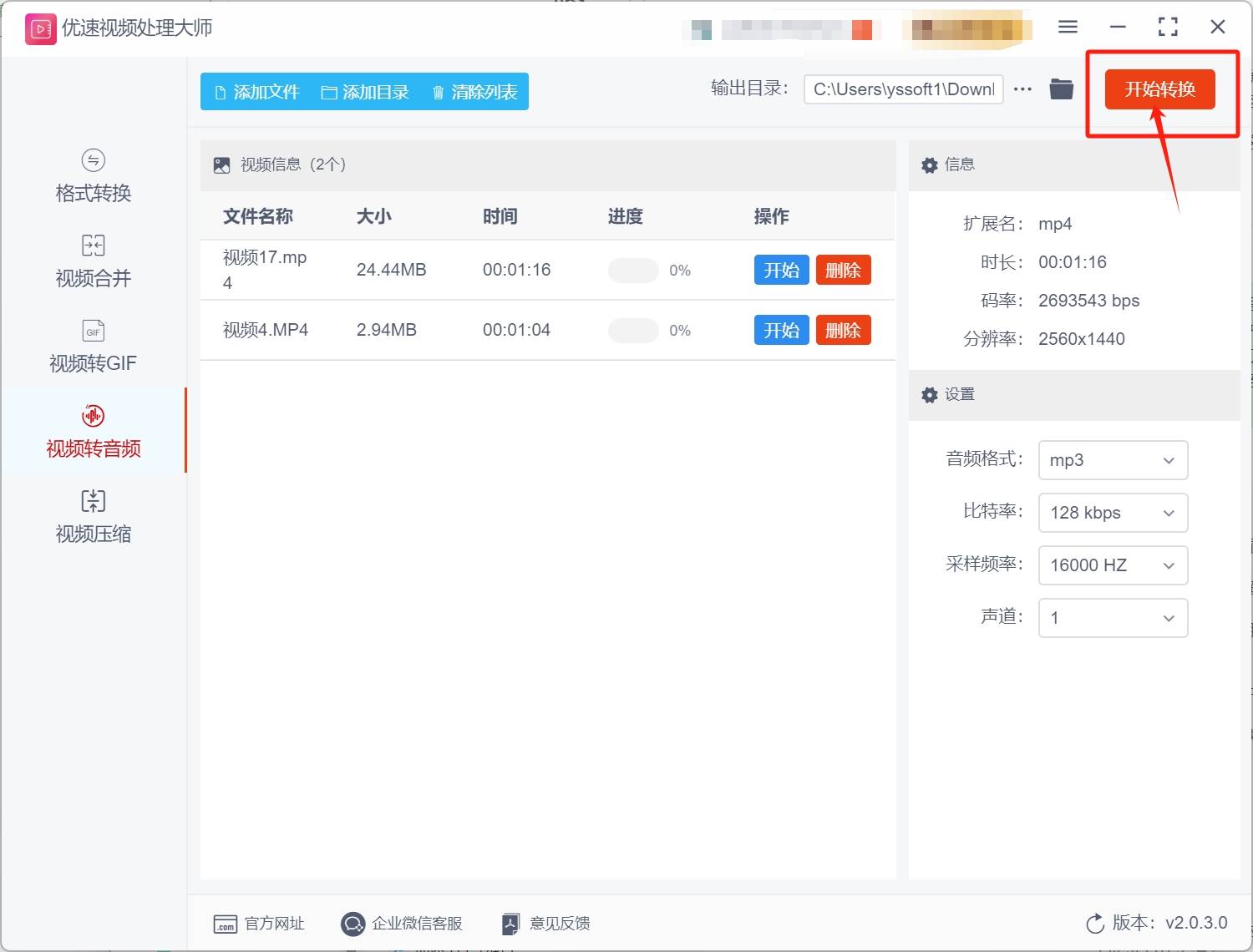Open the 视频合并 panel

(92, 246)
